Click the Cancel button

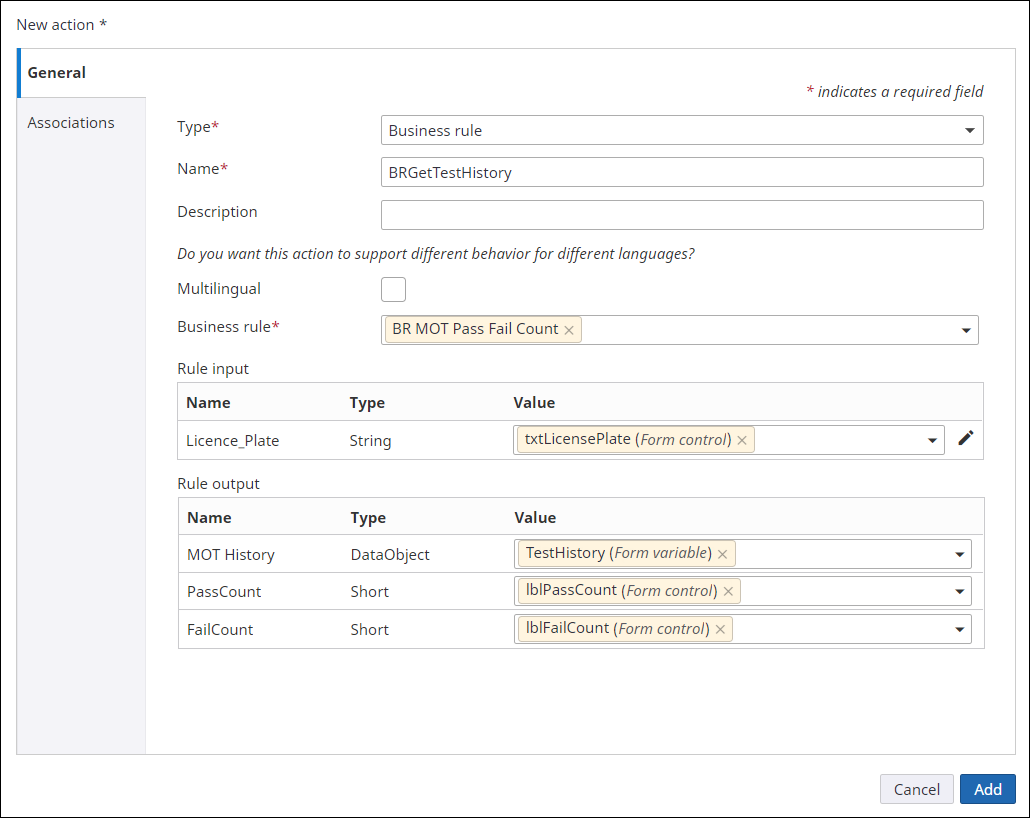916,789
